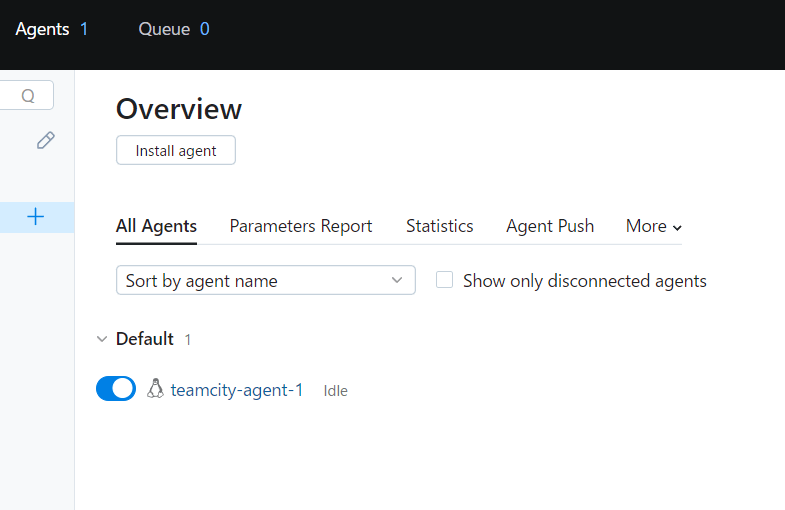Click the Overview page heading
Screen dimensions: 785x510
(179, 109)
